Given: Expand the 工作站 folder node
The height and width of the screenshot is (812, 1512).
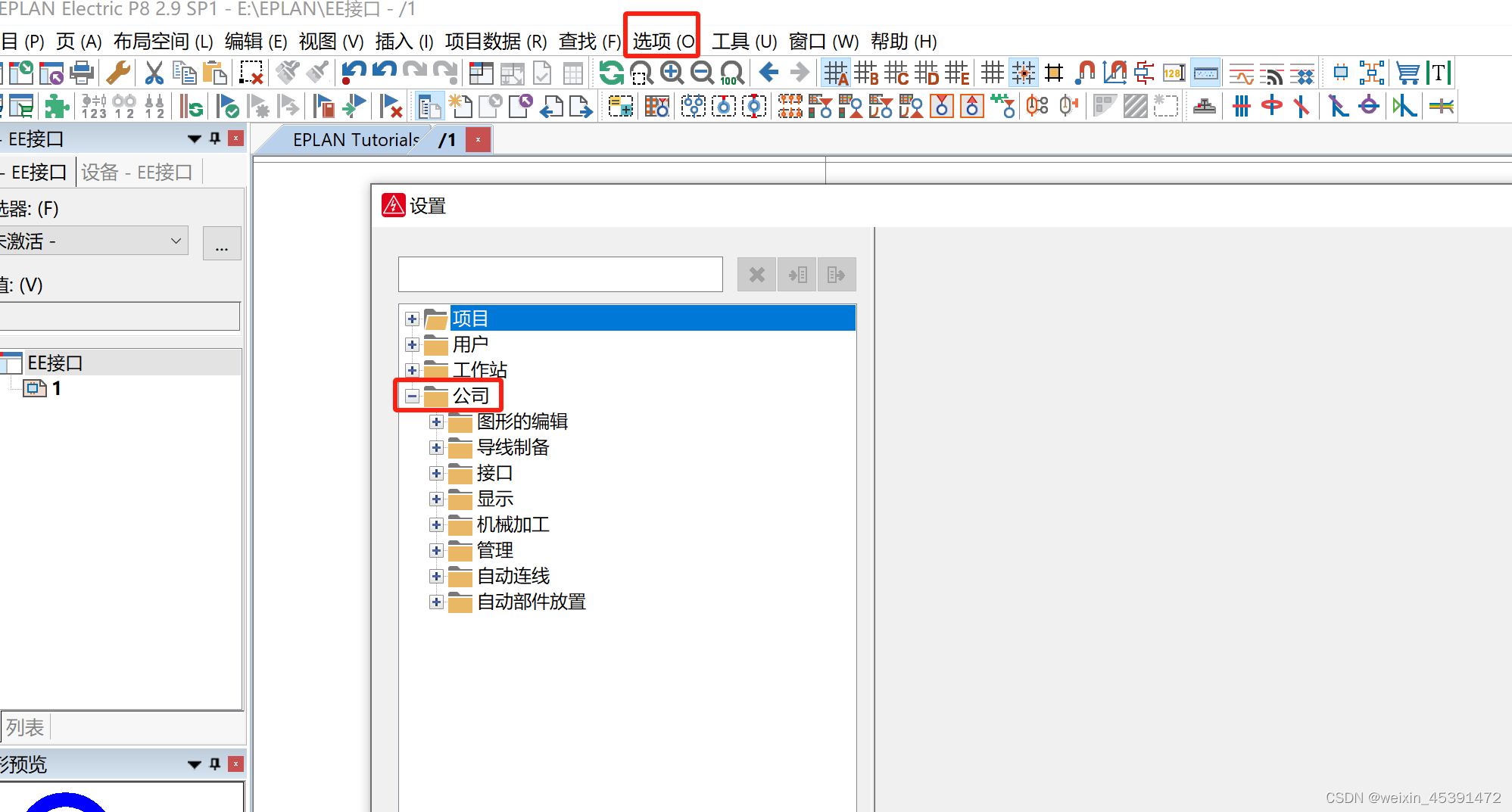Looking at the screenshot, I should point(412,370).
